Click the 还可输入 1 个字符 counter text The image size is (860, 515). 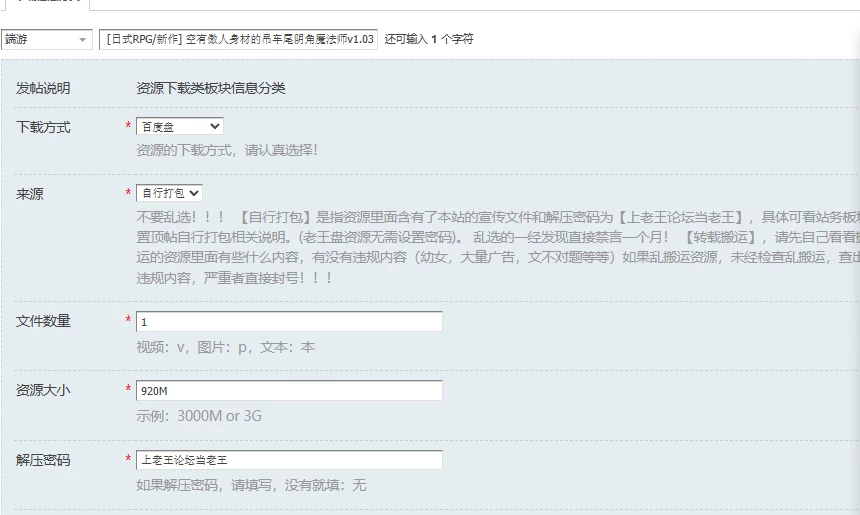[429, 39]
